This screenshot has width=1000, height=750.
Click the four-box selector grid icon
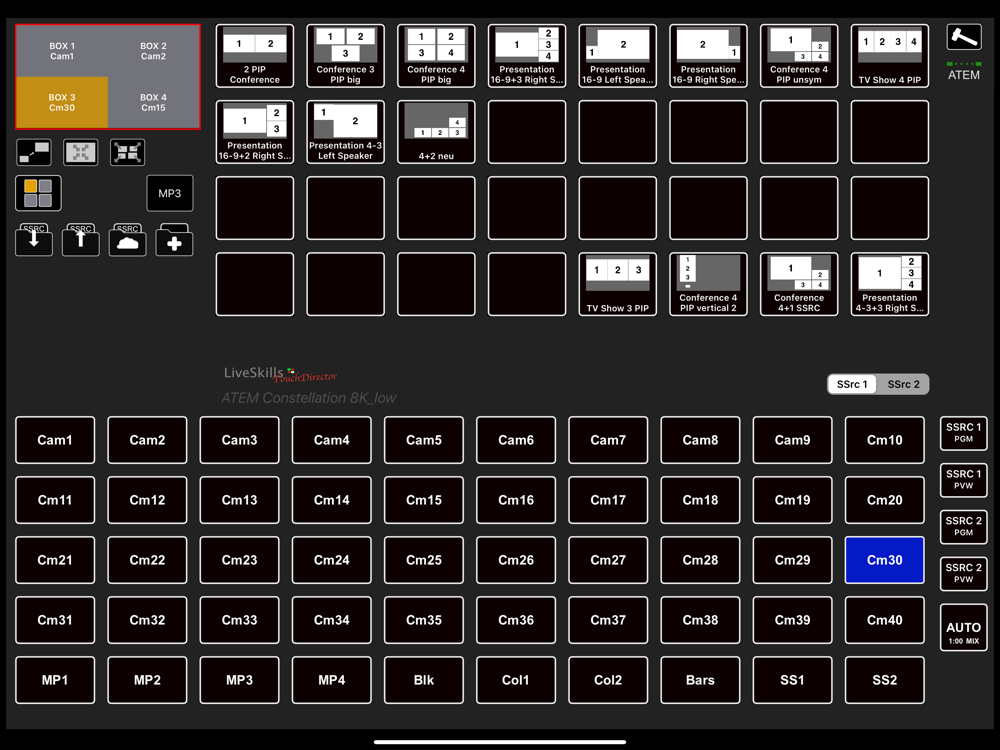pyautogui.click(x=38, y=193)
